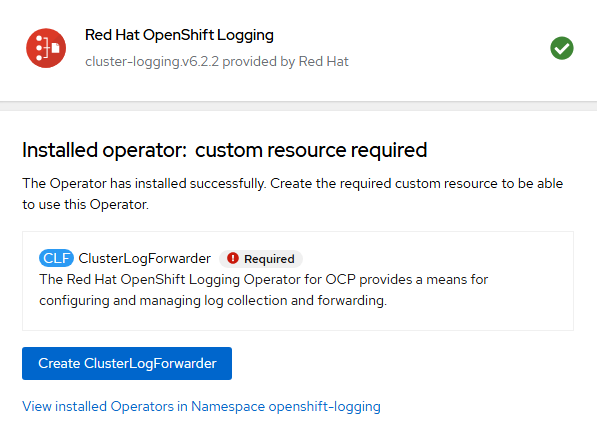Viewport: 597px width, 436px height.
Task: Click the blue CLF resource badge
Action: [56, 258]
